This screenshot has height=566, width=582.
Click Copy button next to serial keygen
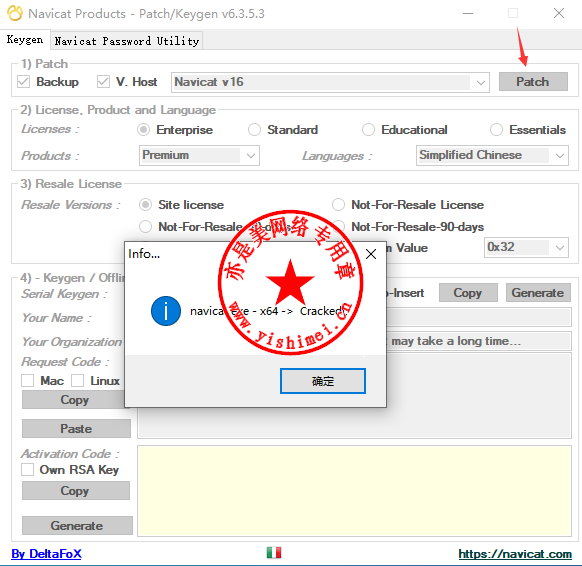(x=468, y=293)
